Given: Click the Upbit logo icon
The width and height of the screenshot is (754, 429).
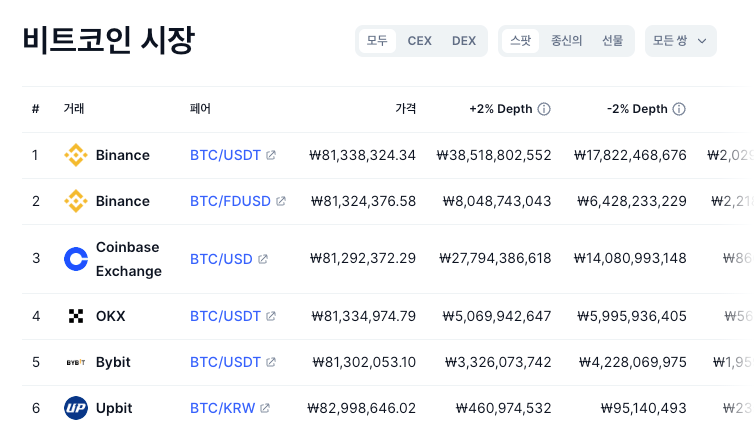Looking at the screenshot, I should [75, 408].
